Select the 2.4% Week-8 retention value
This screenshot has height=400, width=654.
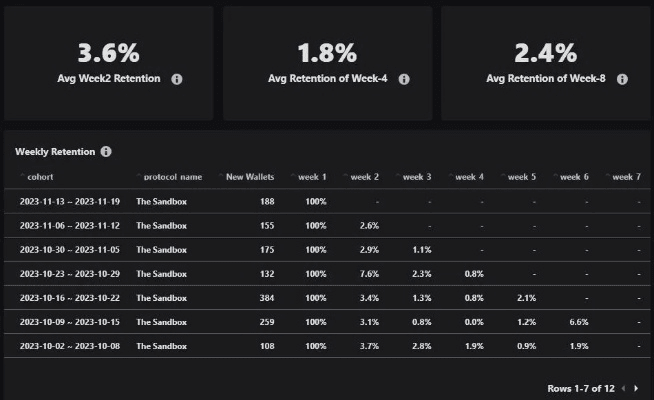pos(545,52)
